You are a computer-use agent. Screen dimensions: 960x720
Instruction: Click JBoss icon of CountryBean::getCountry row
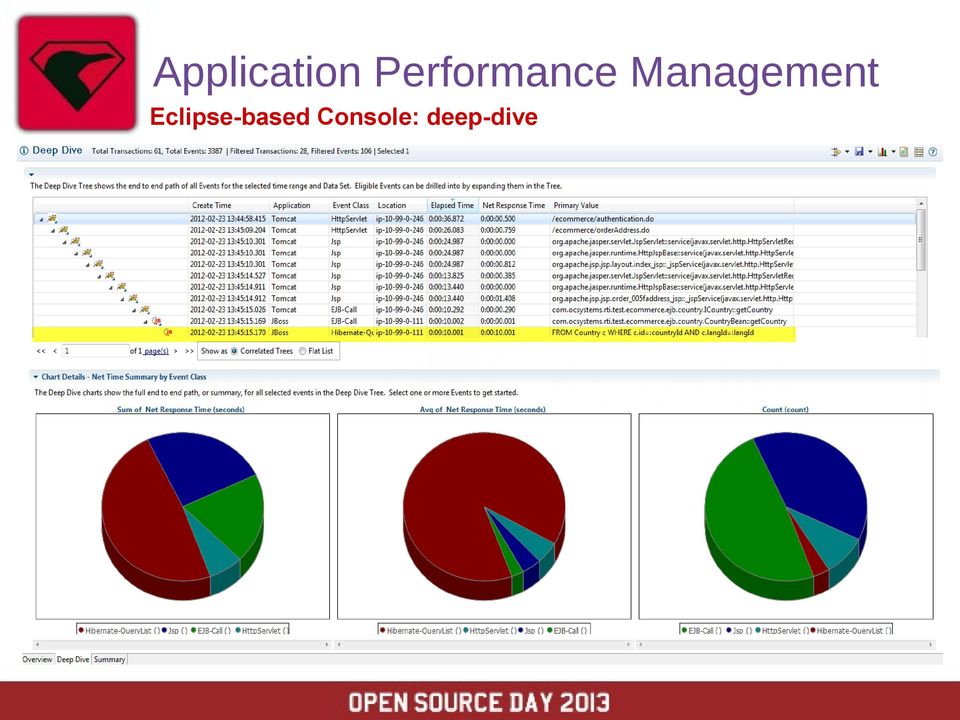click(157, 321)
